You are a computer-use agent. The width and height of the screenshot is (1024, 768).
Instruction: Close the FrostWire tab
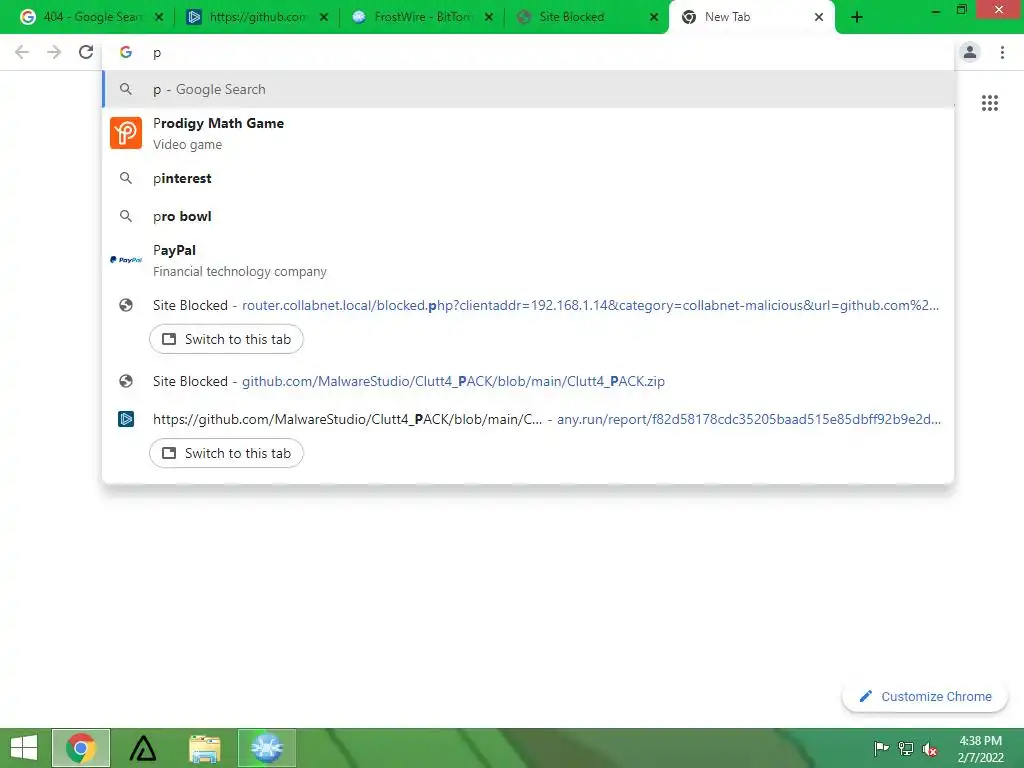click(x=488, y=18)
